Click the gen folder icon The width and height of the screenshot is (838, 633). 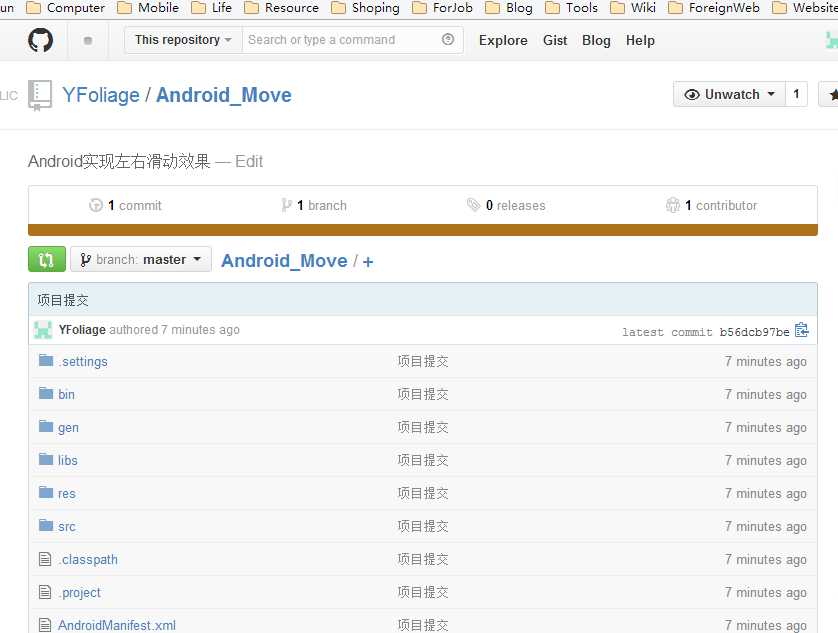(x=46, y=427)
